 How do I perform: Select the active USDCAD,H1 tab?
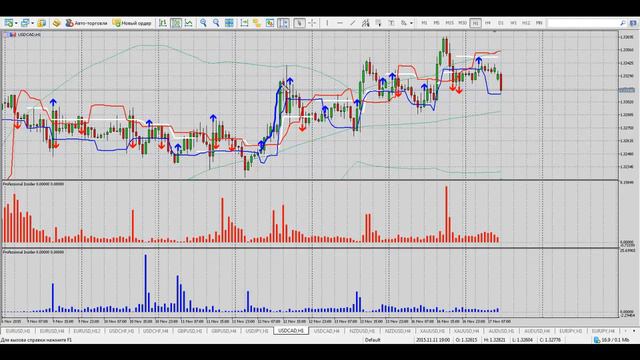click(x=291, y=331)
